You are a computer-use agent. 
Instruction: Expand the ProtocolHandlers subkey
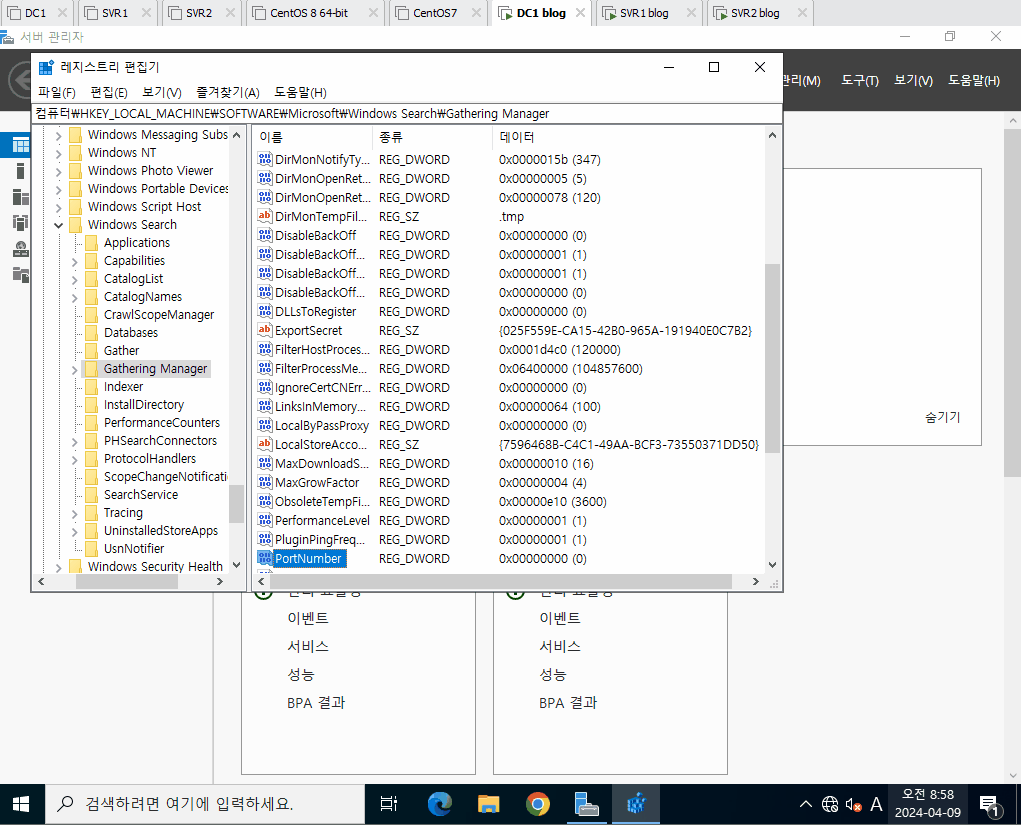(74, 460)
